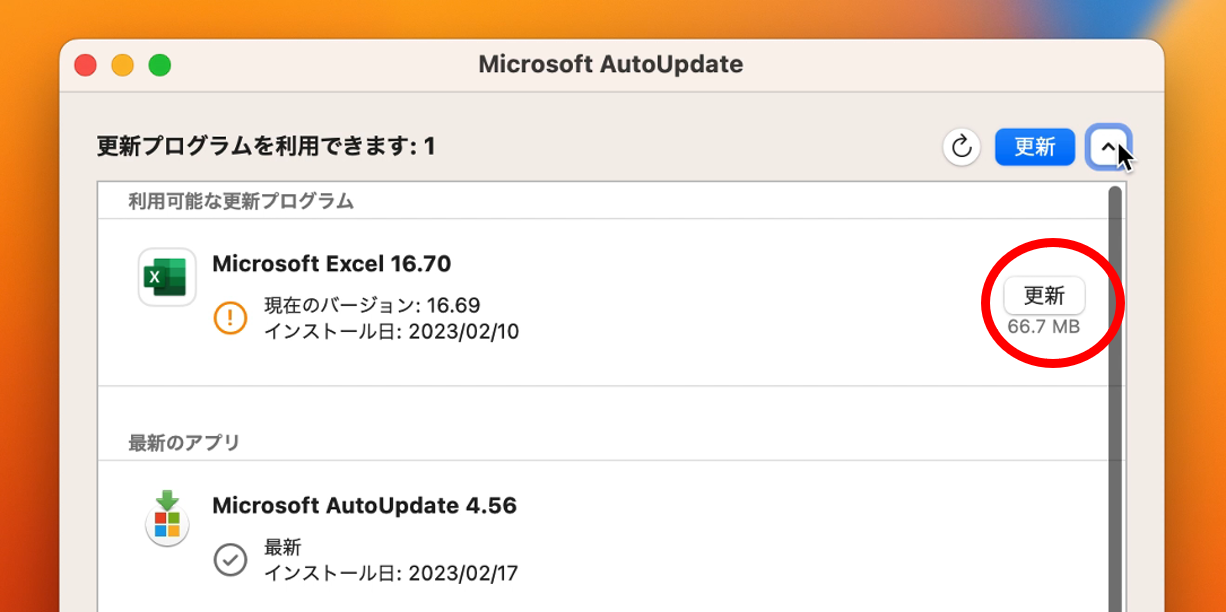Screen dimensions: 1226x612
Task: Click the 最新のアプリ section header
Action: (x=184, y=442)
